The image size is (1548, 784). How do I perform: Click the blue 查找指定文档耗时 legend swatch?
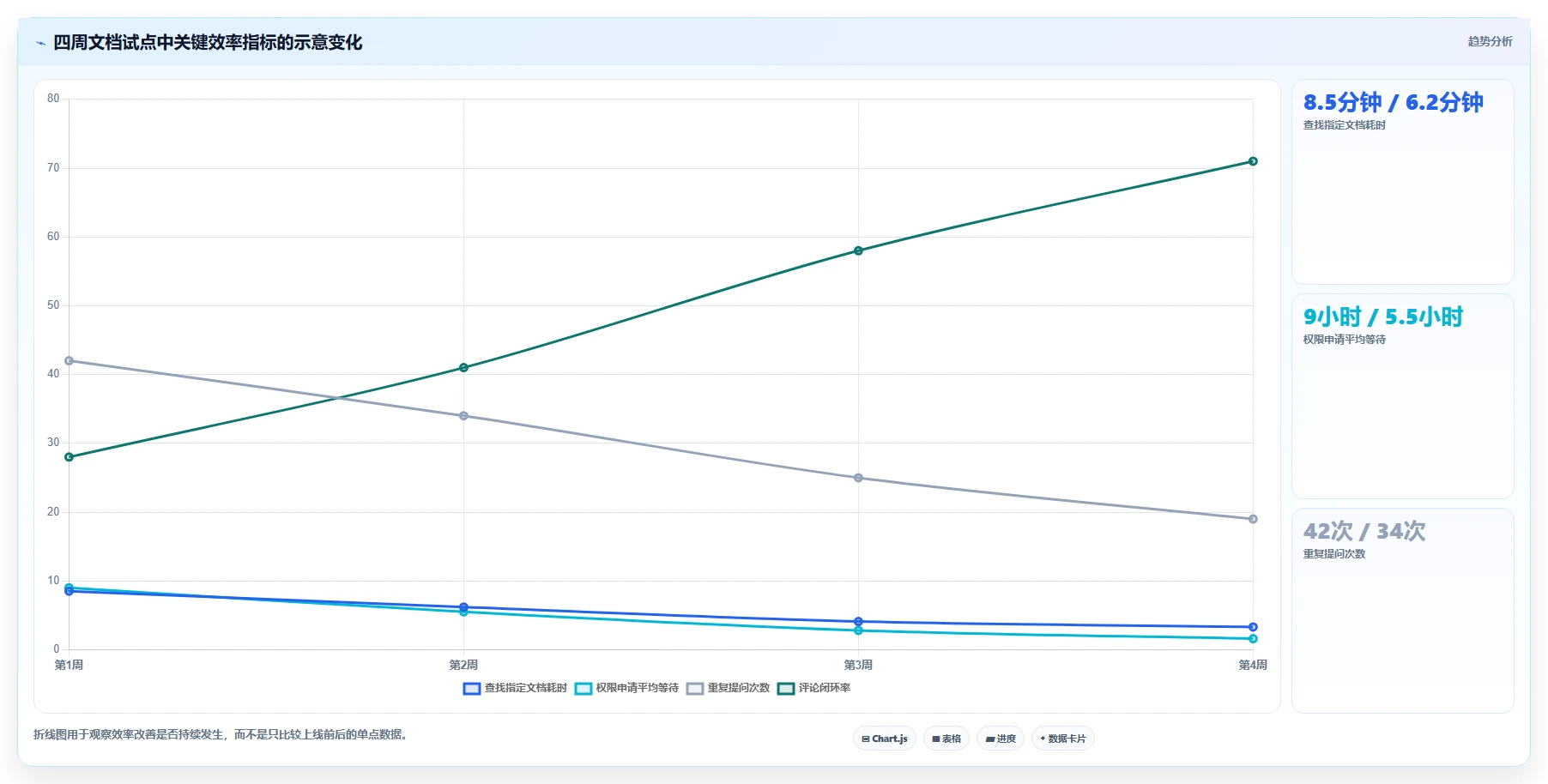click(x=472, y=688)
